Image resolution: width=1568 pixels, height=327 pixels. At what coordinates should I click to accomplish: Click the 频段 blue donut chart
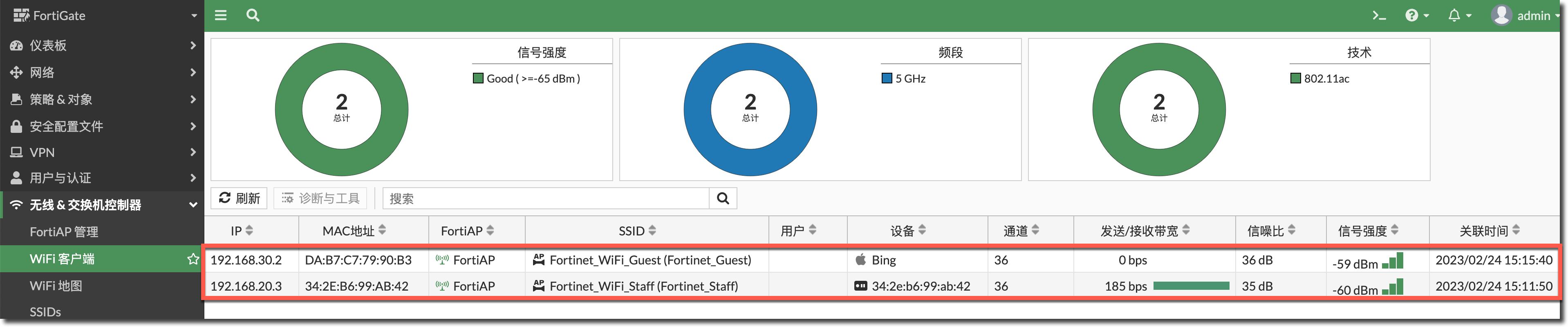(750, 110)
